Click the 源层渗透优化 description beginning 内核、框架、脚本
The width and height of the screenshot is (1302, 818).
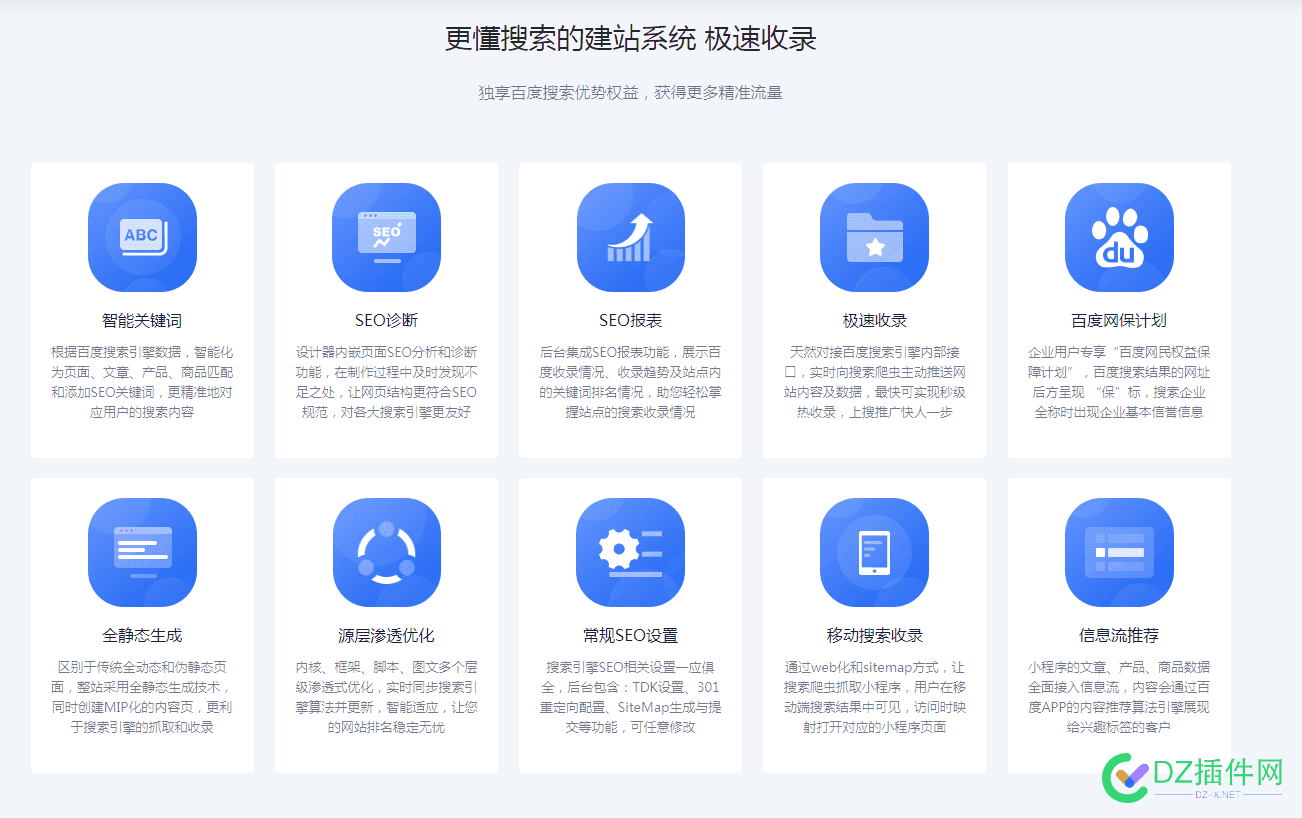click(386, 697)
